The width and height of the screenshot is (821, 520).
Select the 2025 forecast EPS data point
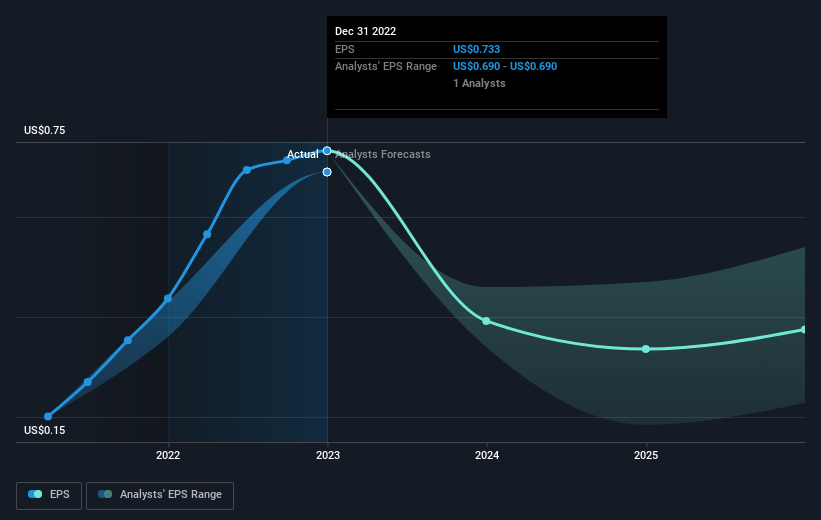(646, 349)
